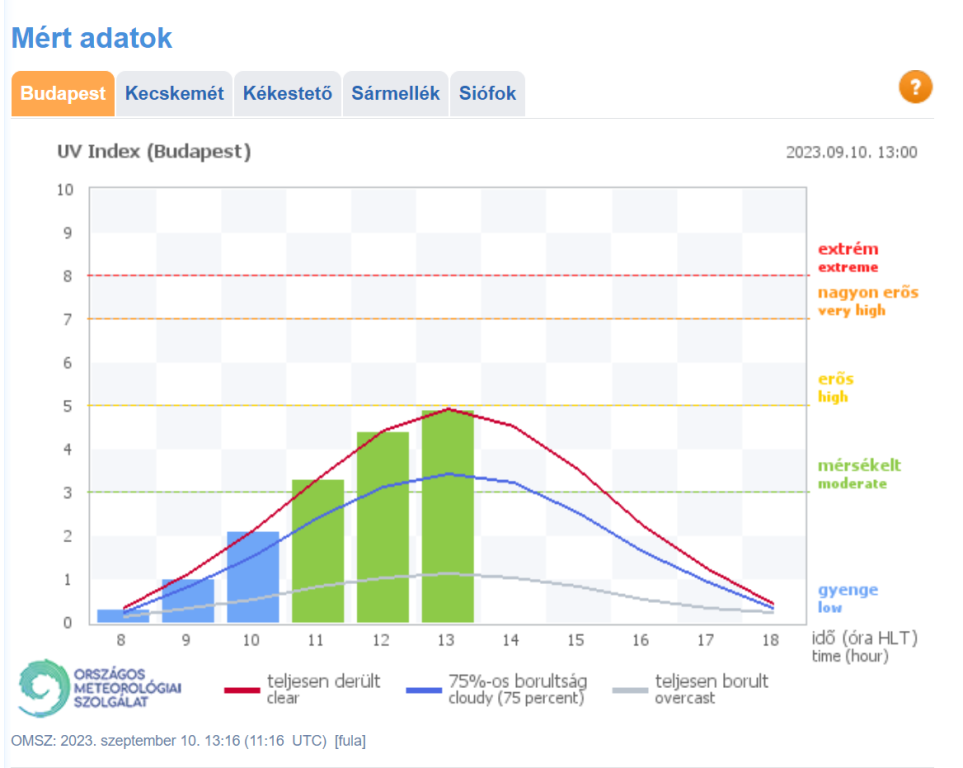Switch to the Sármellék tab
This screenshot has height=768, width=963.
pyautogui.click(x=395, y=94)
